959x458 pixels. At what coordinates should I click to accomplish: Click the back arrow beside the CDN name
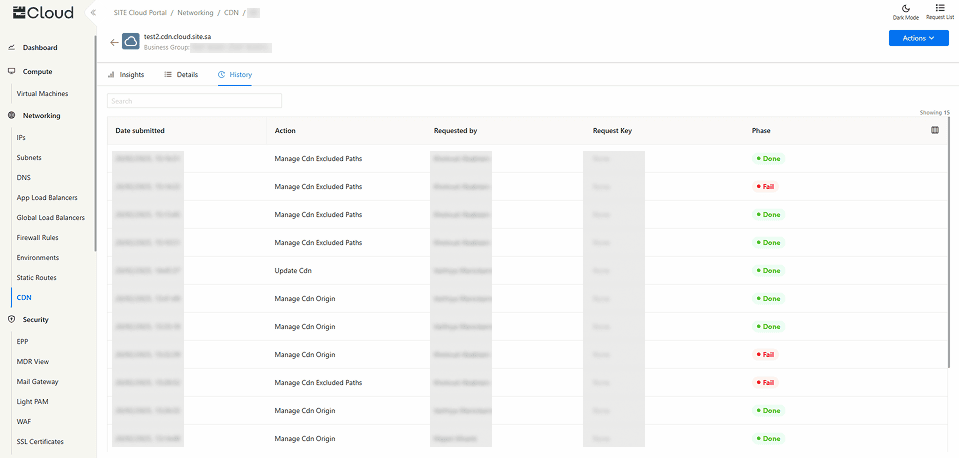pos(114,42)
